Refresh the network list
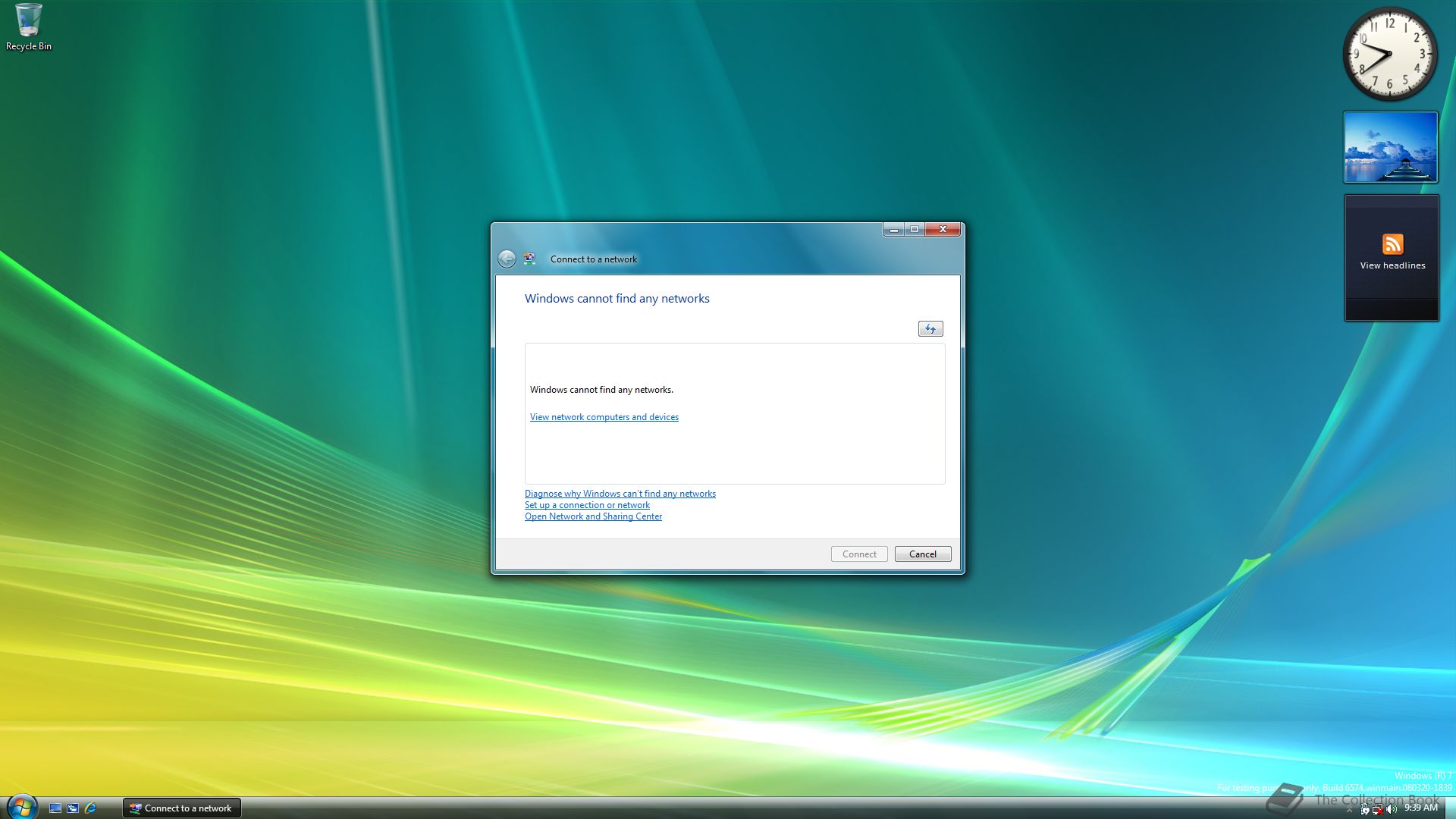 tap(930, 329)
